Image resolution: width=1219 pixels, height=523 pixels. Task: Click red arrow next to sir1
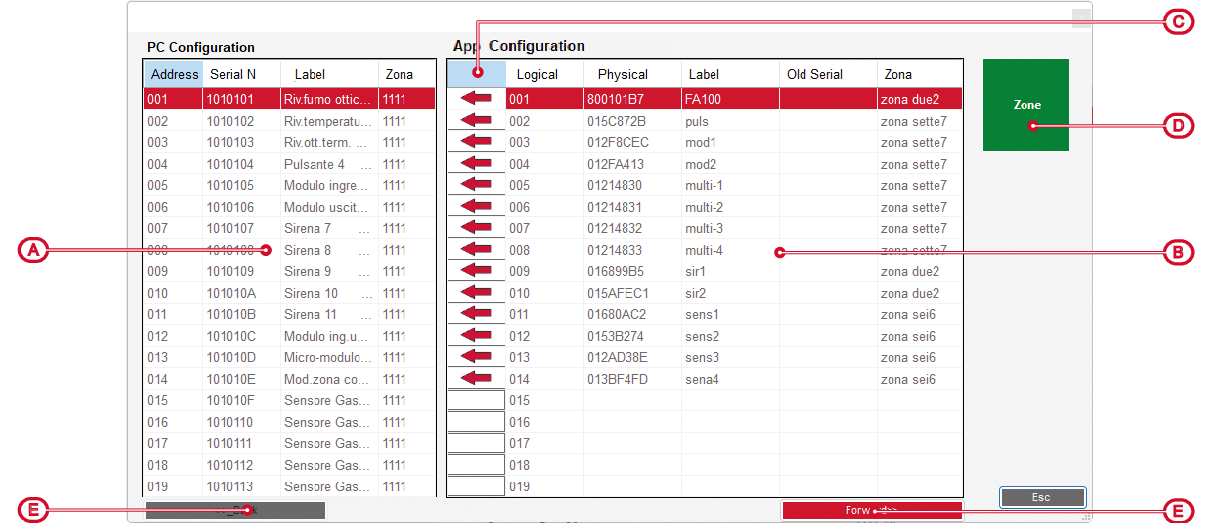[x=476, y=271]
